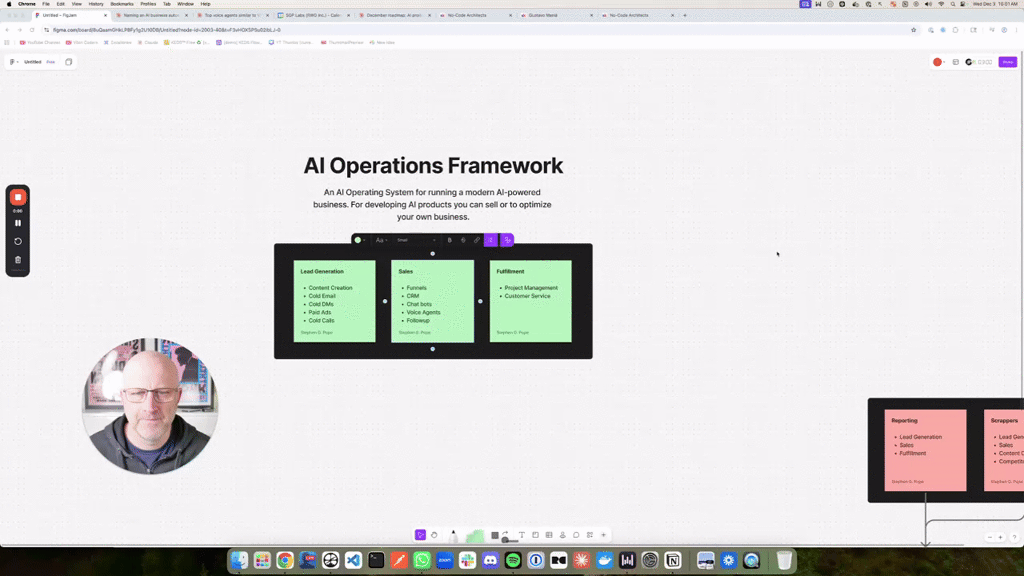This screenshot has height=576, width=1024.
Task: Toggle strikethrough in formatting bar
Action: pos(463,240)
